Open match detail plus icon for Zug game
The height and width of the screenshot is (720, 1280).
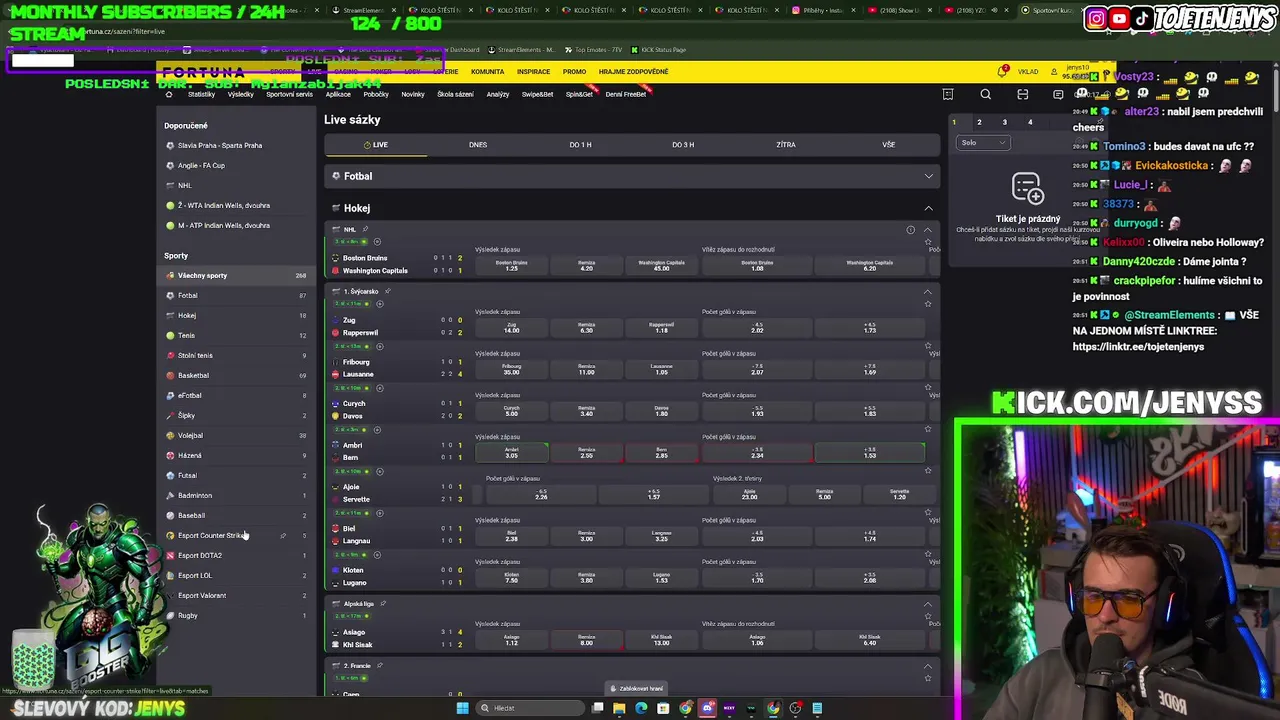point(380,304)
